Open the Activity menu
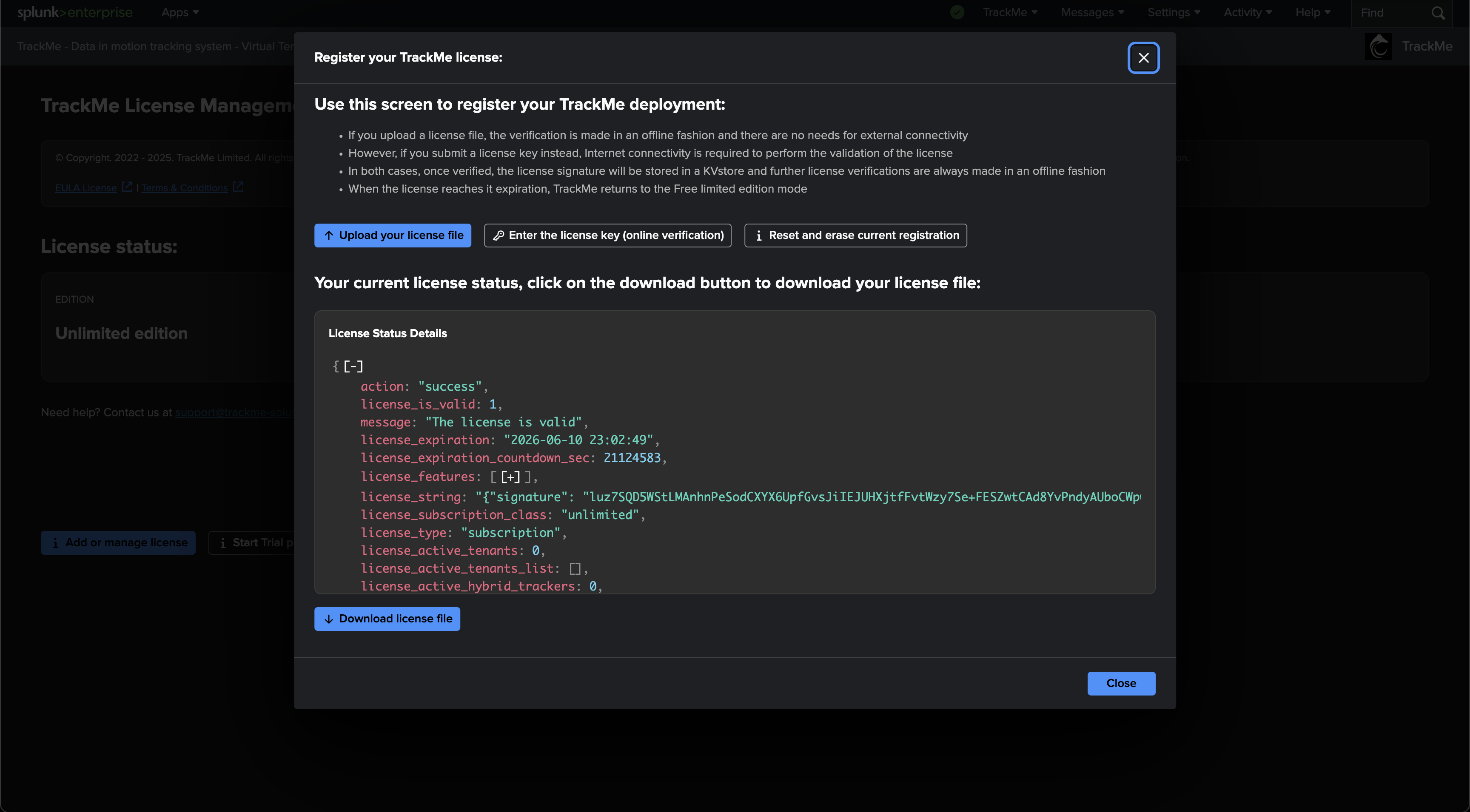Viewport: 1470px width, 812px height. coord(1248,13)
